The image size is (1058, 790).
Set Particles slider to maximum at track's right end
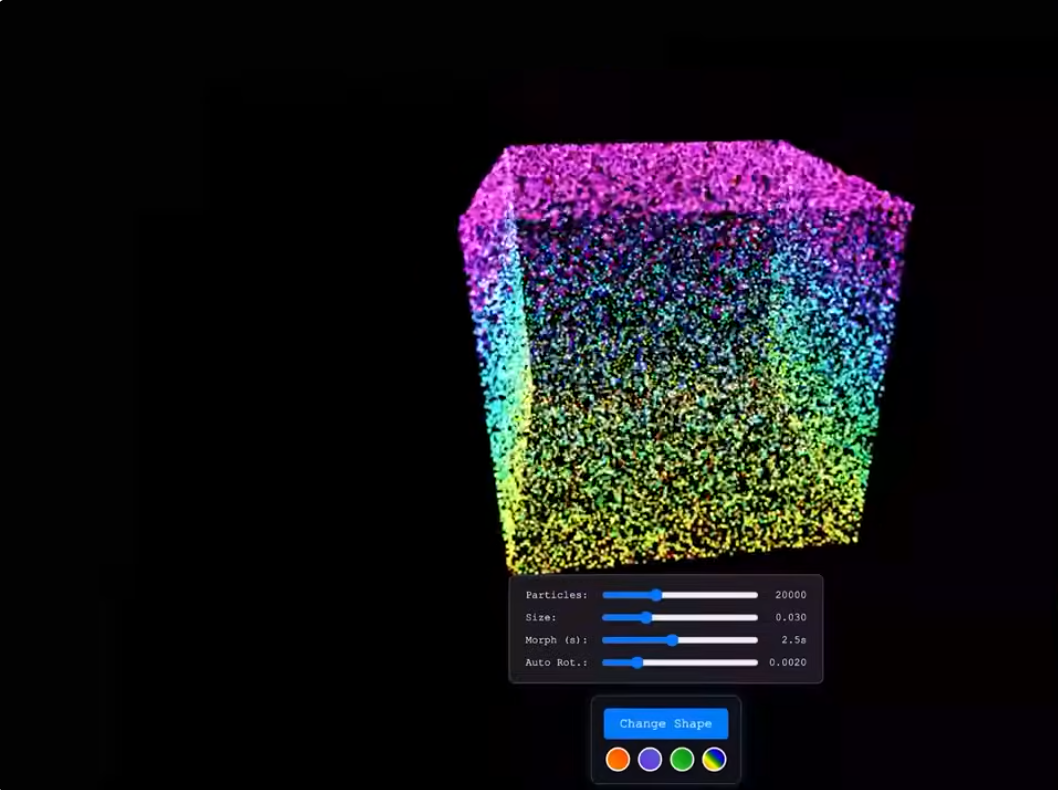[x=755, y=595]
